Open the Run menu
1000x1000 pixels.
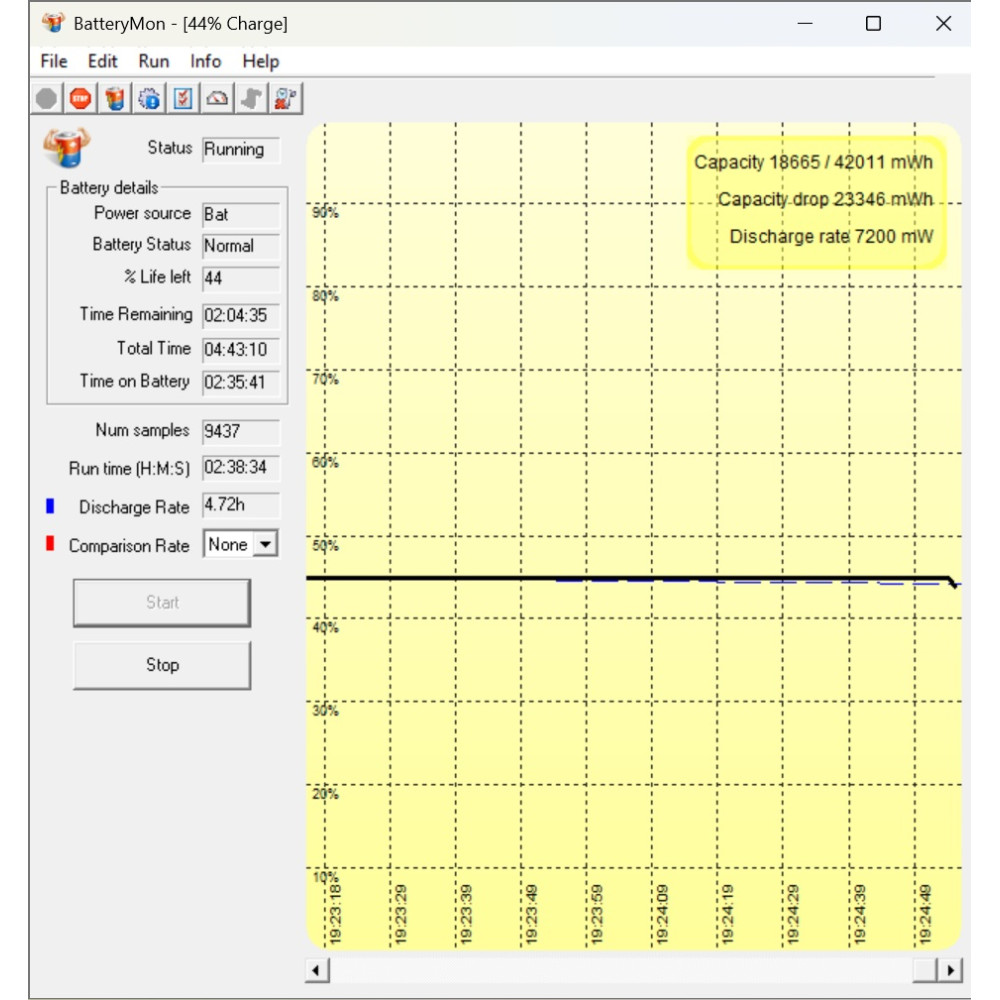[x=154, y=61]
